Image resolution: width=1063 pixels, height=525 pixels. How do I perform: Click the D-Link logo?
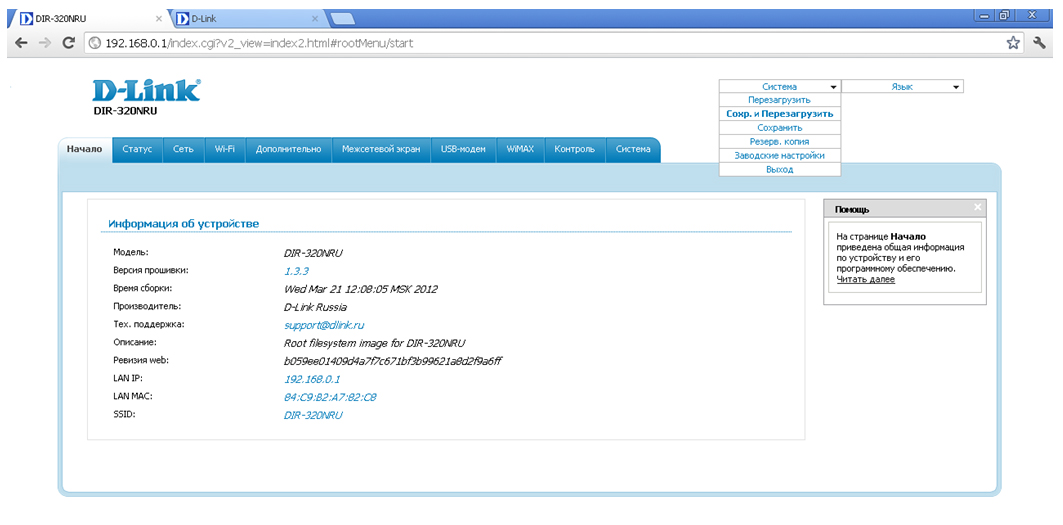146,91
